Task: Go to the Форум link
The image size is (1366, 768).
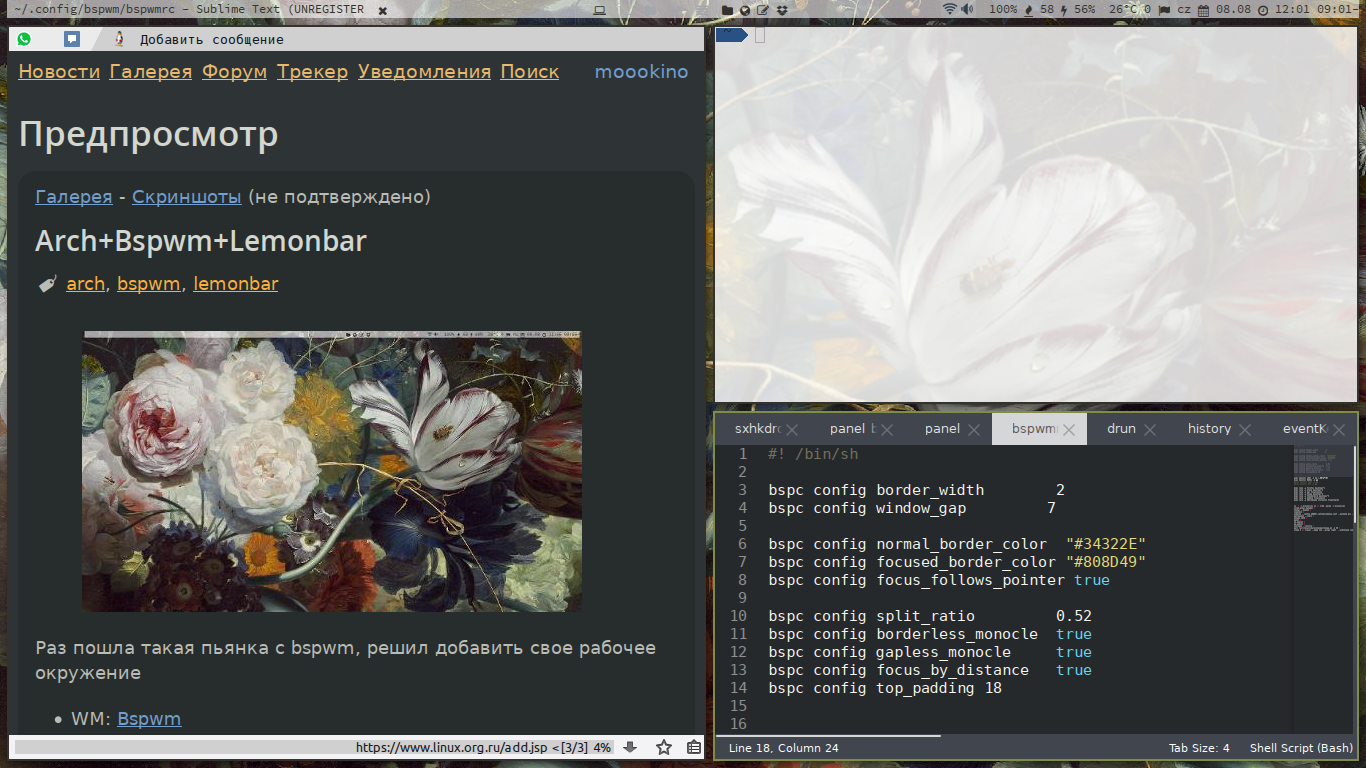Action: pyautogui.click(x=234, y=72)
